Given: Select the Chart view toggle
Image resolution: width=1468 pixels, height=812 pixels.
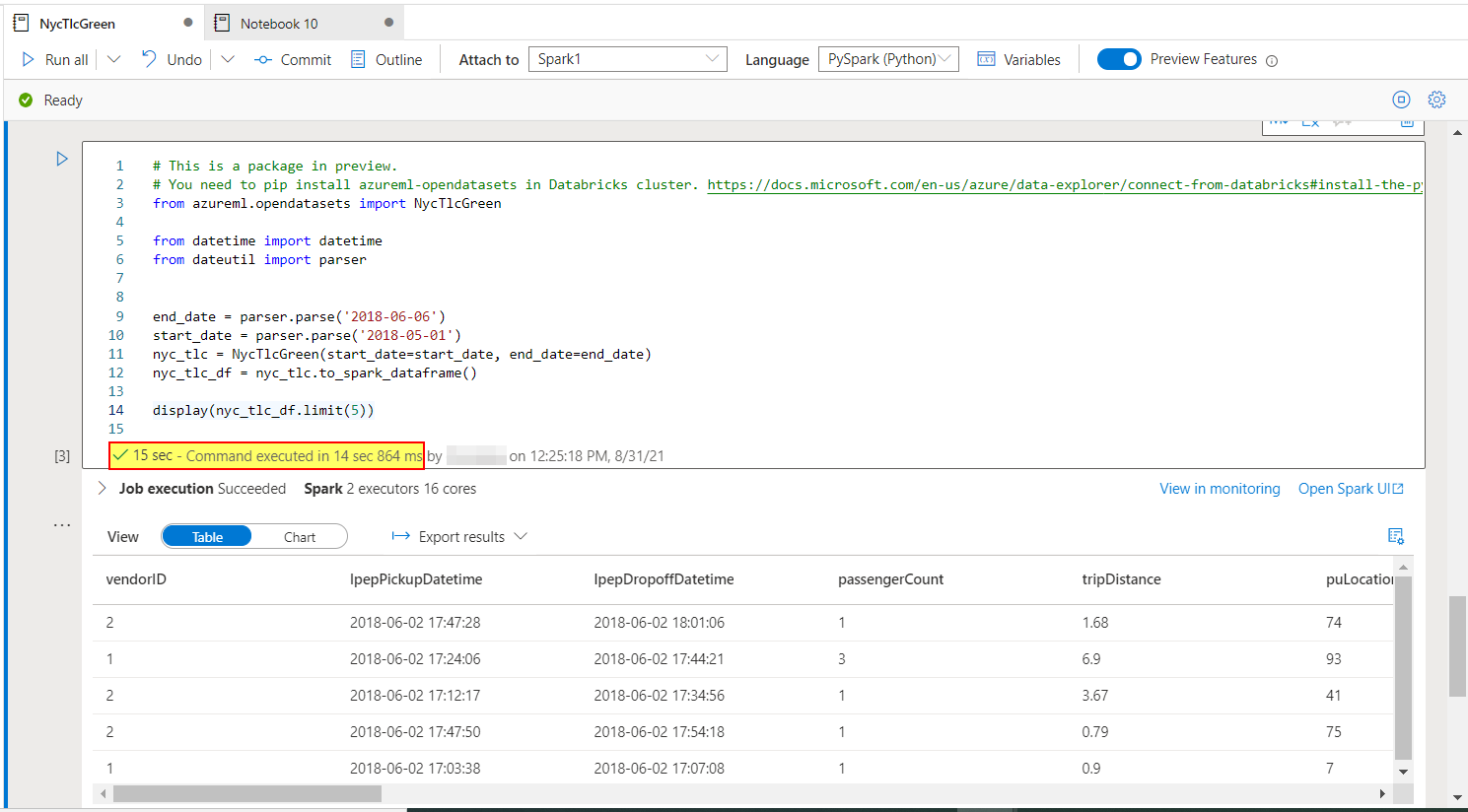Looking at the screenshot, I should pos(300,536).
